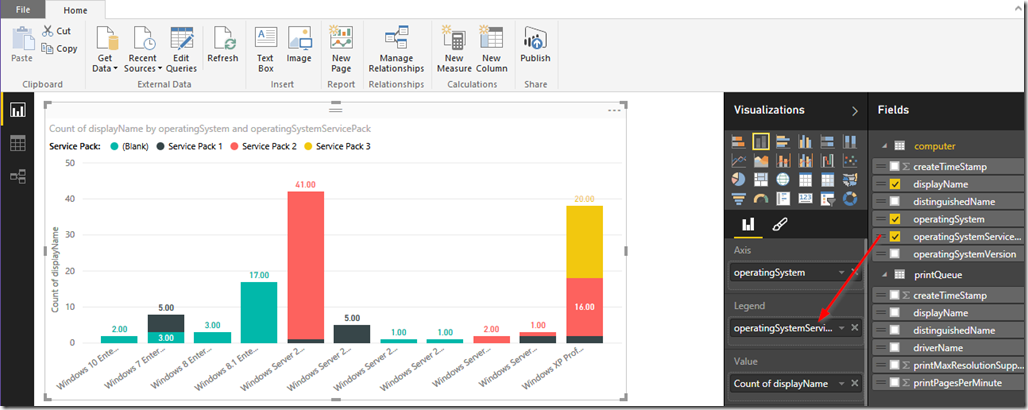Open the File tab
Image resolution: width=1028 pixels, height=410 pixels.
(x=22, y=9)
